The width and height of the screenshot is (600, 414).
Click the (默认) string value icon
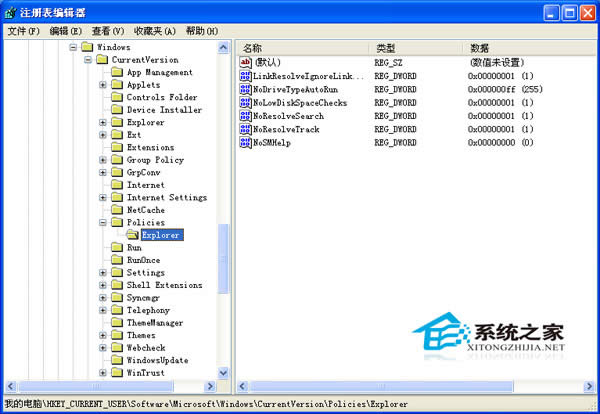pos(245,62)
